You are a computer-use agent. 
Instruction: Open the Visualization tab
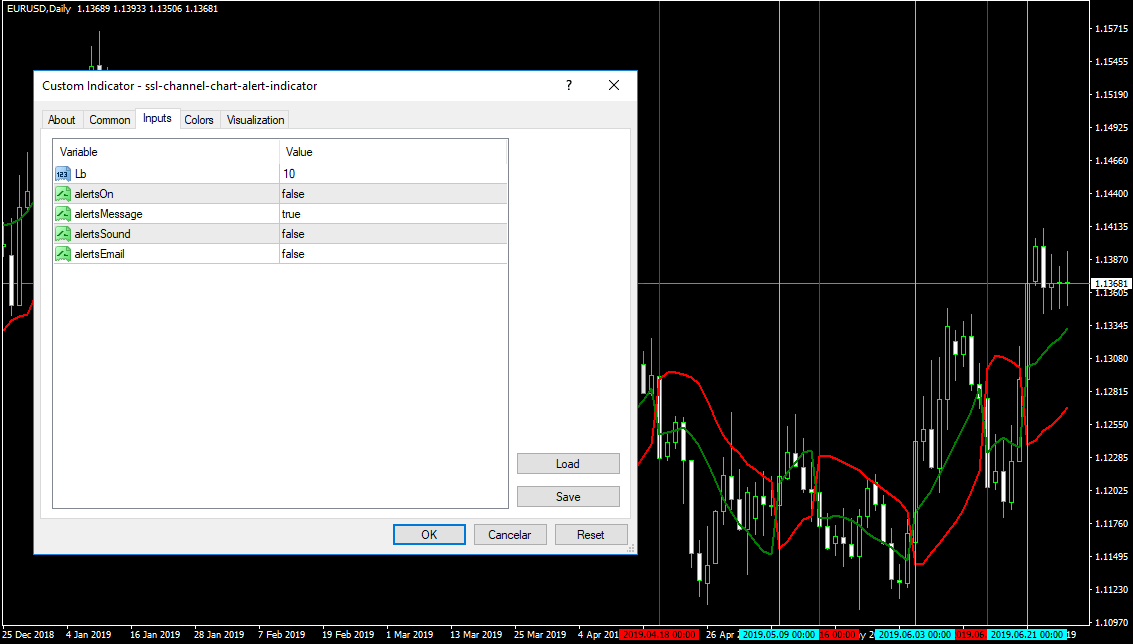(x=256, y=120)
